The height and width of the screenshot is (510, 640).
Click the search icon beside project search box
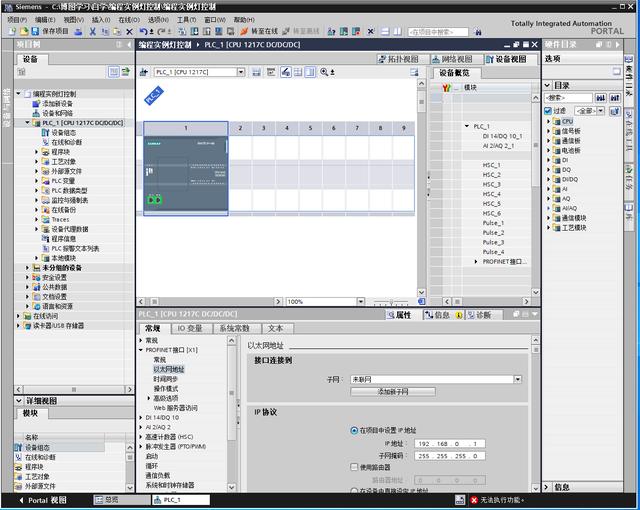pyautogui.click(x=478, y=32)
